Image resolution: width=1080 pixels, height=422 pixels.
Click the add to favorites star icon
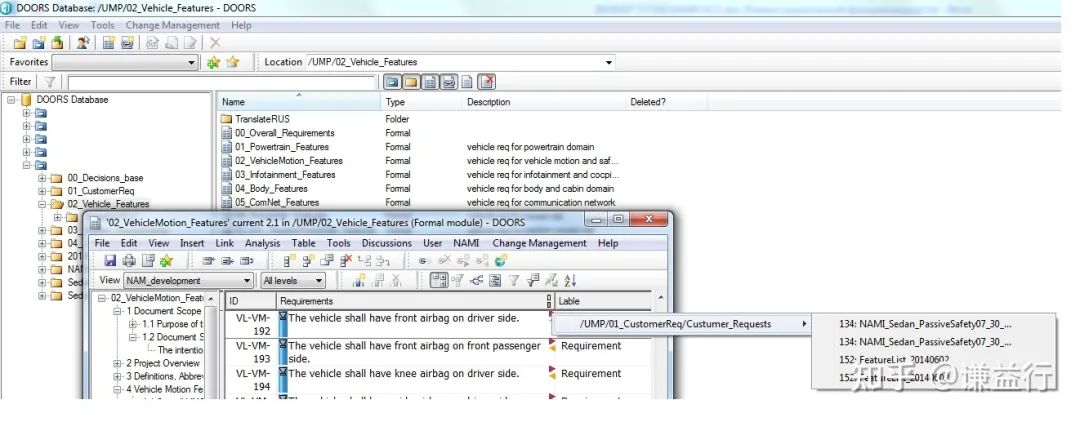(x=213, y=62)
